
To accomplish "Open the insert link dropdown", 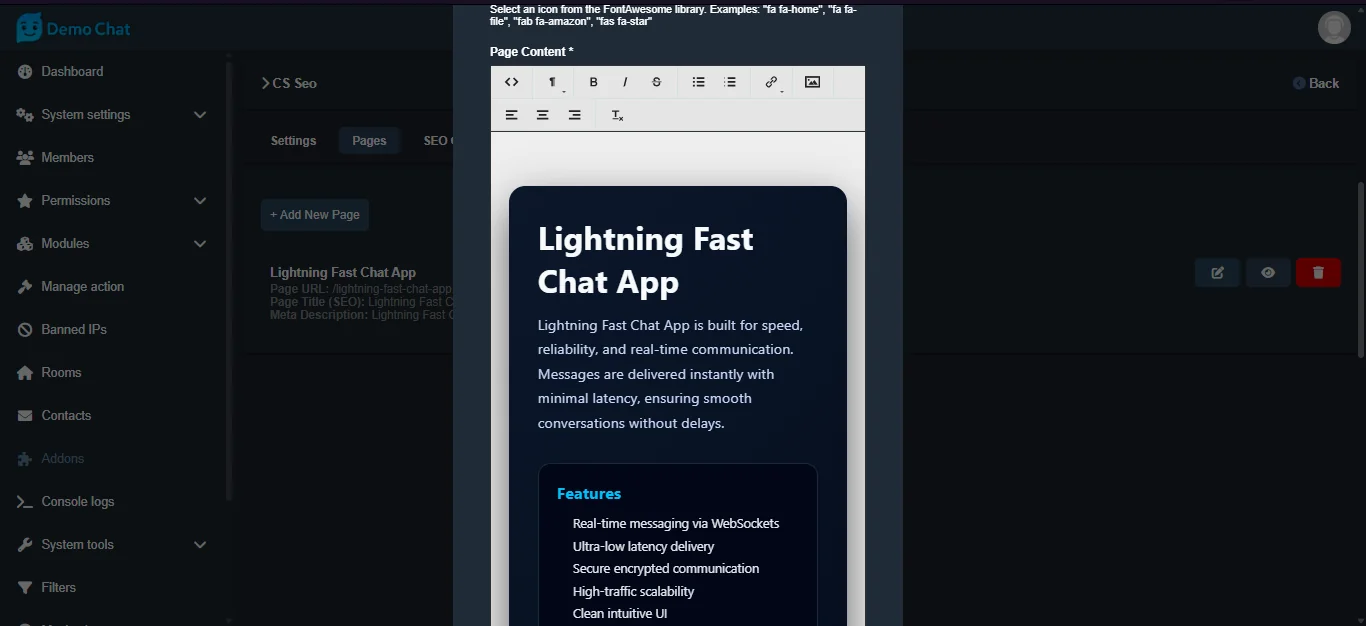I will 772,82.
